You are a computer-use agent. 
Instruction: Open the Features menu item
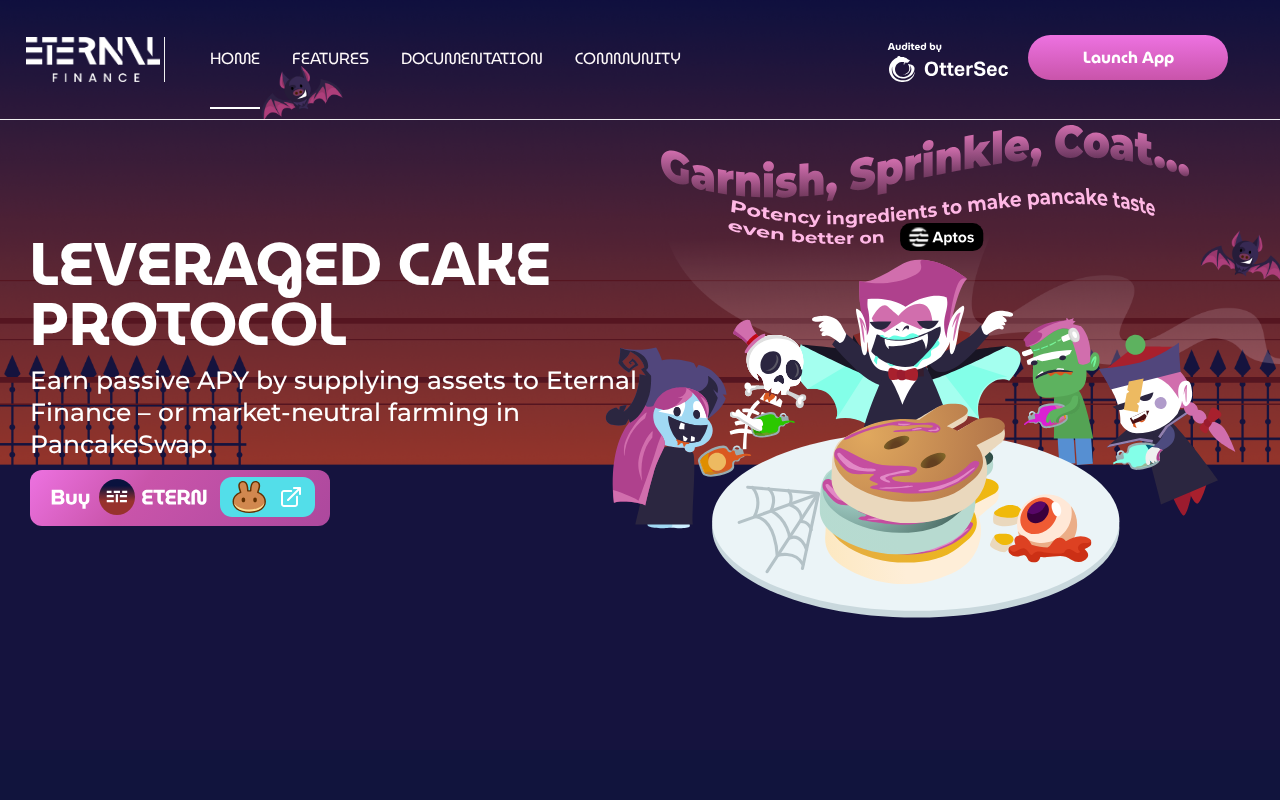(x=330, y=59)
